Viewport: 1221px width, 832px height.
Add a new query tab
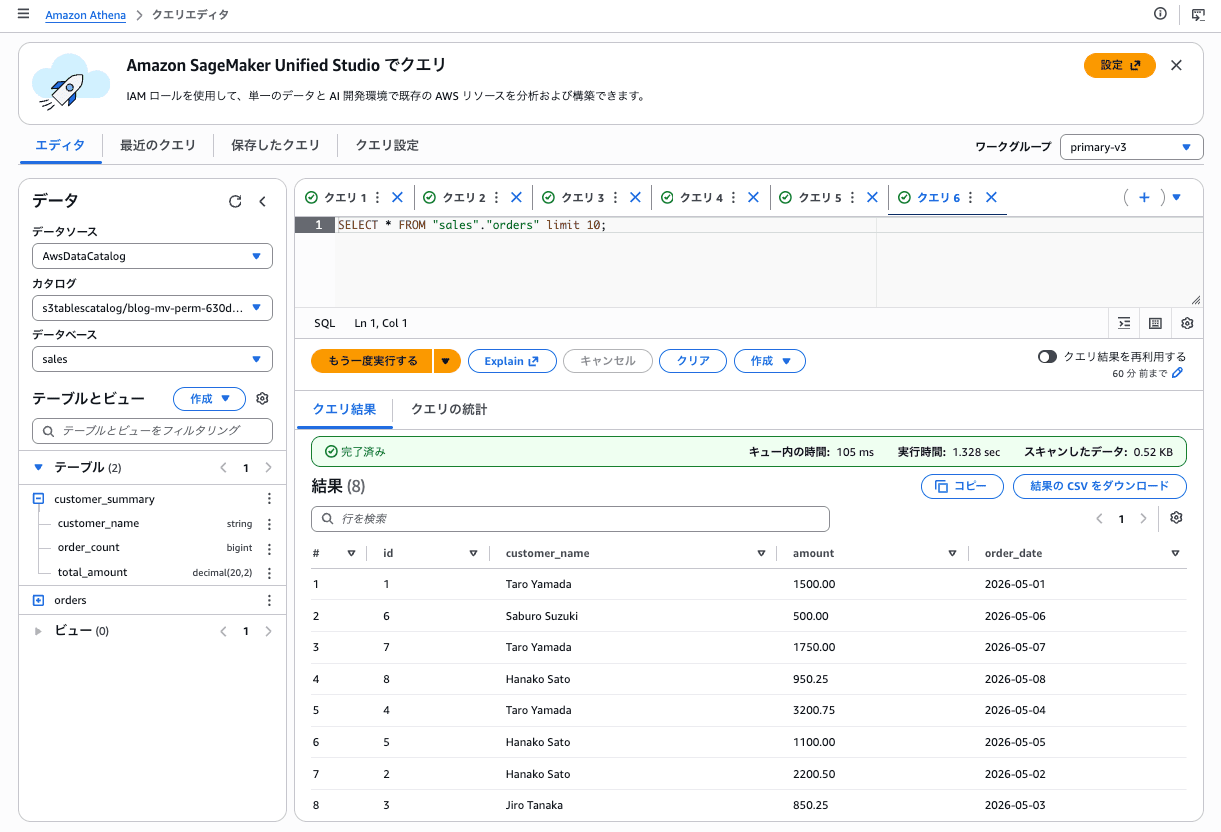(1145, 197)
